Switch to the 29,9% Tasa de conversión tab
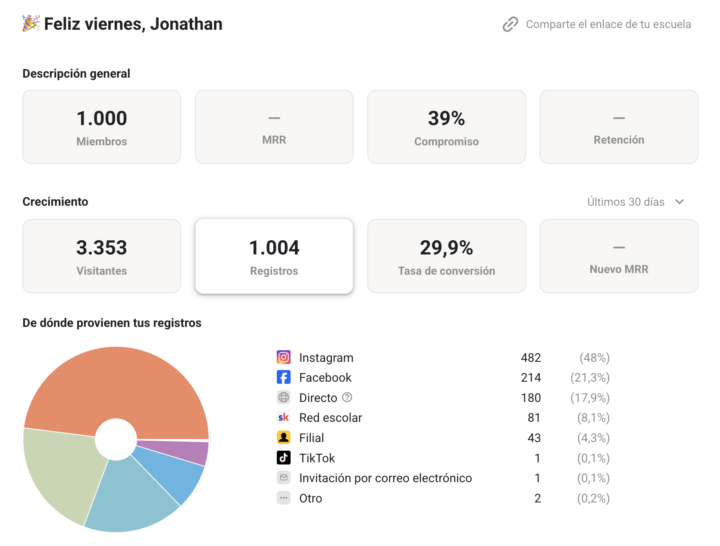Screen dimensions: 720x546 [446, 256]
